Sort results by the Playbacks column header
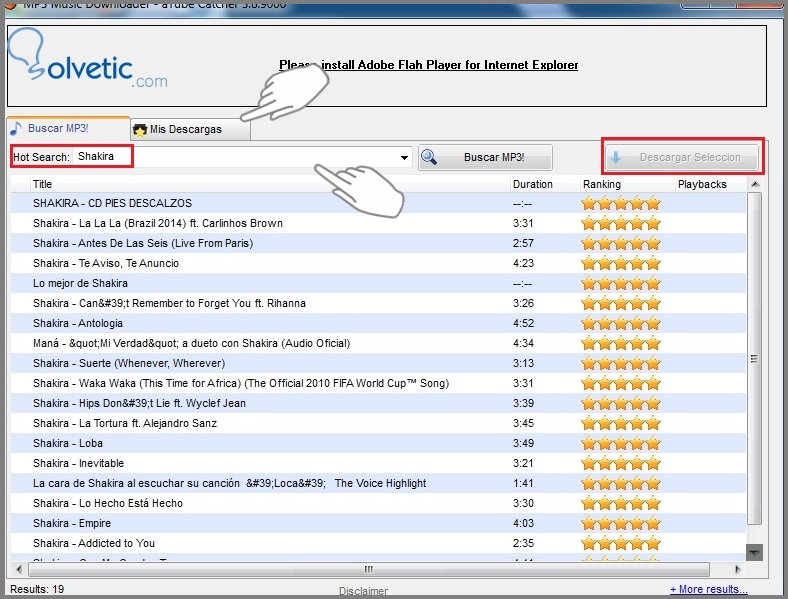Viewport: 788px width, 599px height. 710,184
